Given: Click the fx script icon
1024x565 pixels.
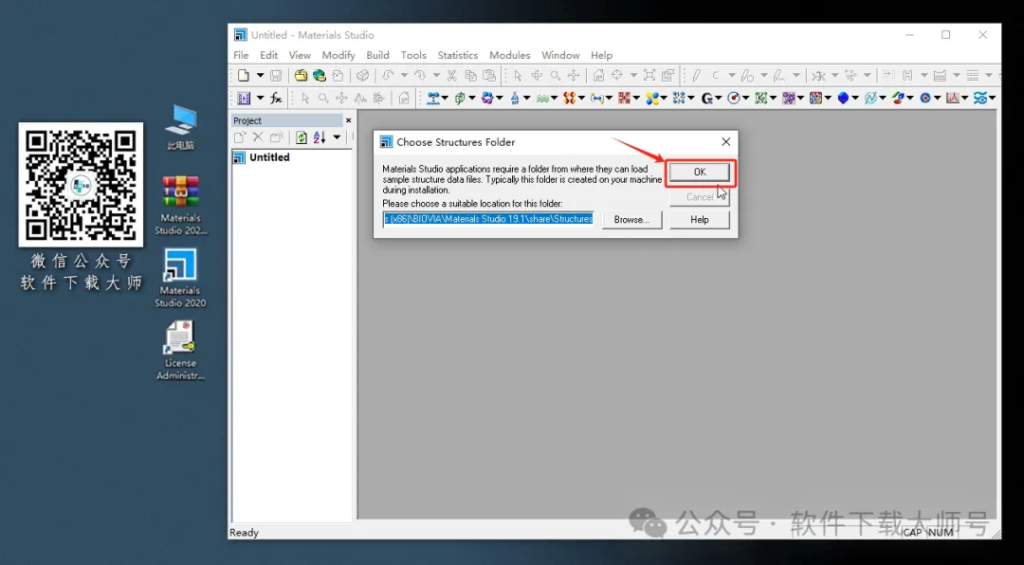Looking at the screenshot, I should pos(276,98).
